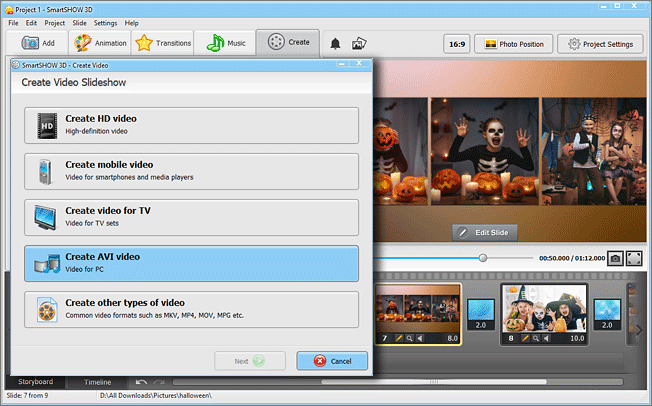652x406 pixels.
Task: Switch to the Animation tab
Action: coord(100,43)
